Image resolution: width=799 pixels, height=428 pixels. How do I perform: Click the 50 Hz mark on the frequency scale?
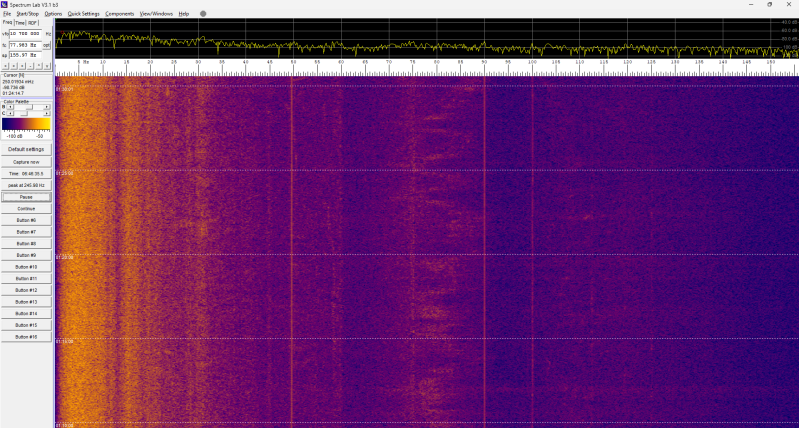coord(294,62)
